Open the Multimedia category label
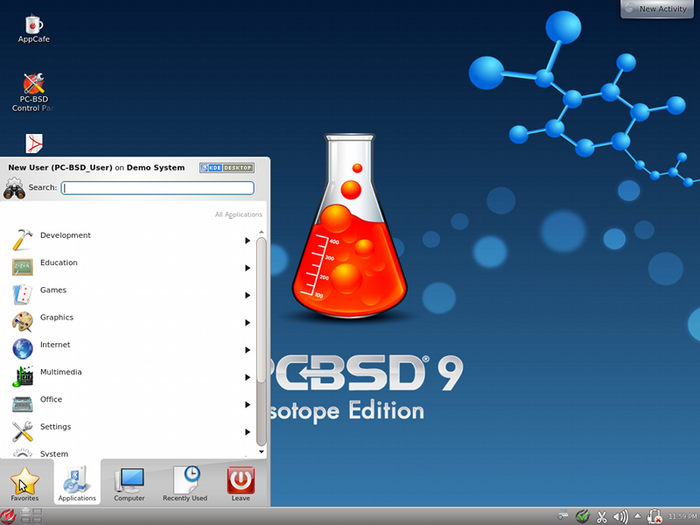The width and height of the screenshot is (700, 525). tap(61, 372)
